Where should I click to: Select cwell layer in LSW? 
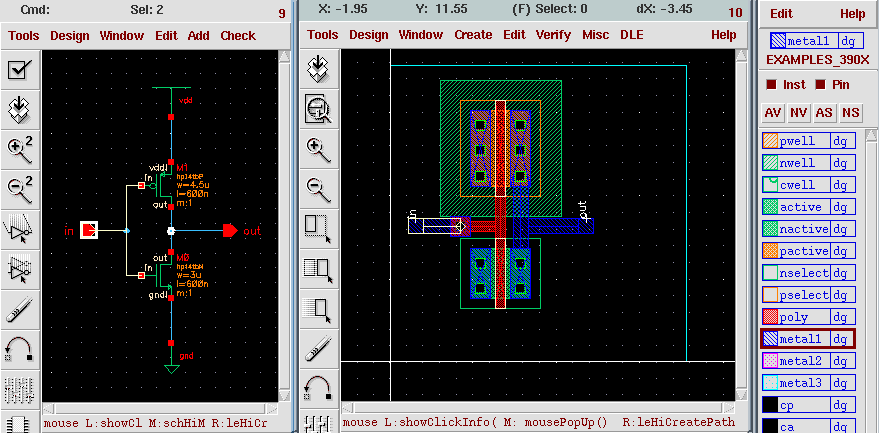tap(808, 185)
